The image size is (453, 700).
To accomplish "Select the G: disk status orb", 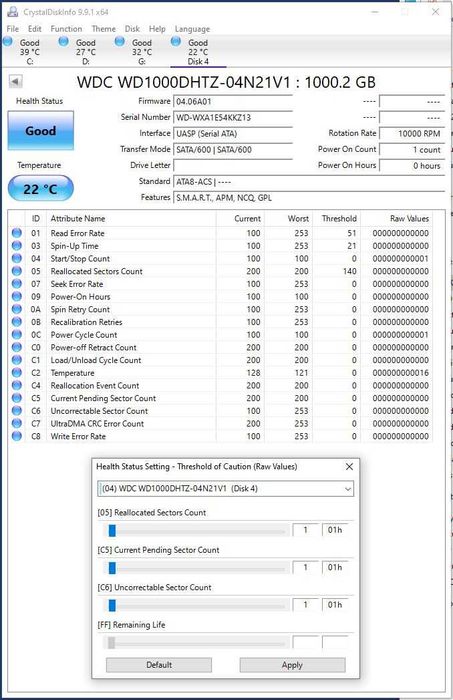I will click(x=120, y=42).
